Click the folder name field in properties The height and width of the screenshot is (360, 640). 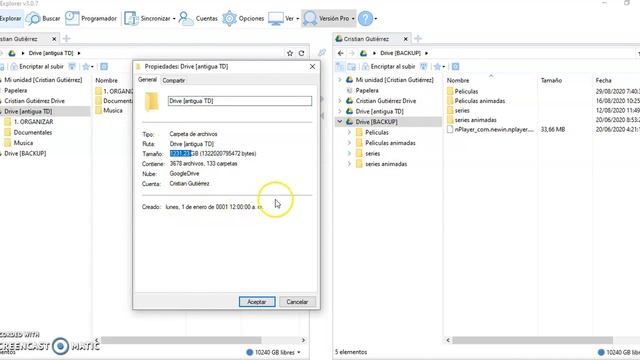240,101
